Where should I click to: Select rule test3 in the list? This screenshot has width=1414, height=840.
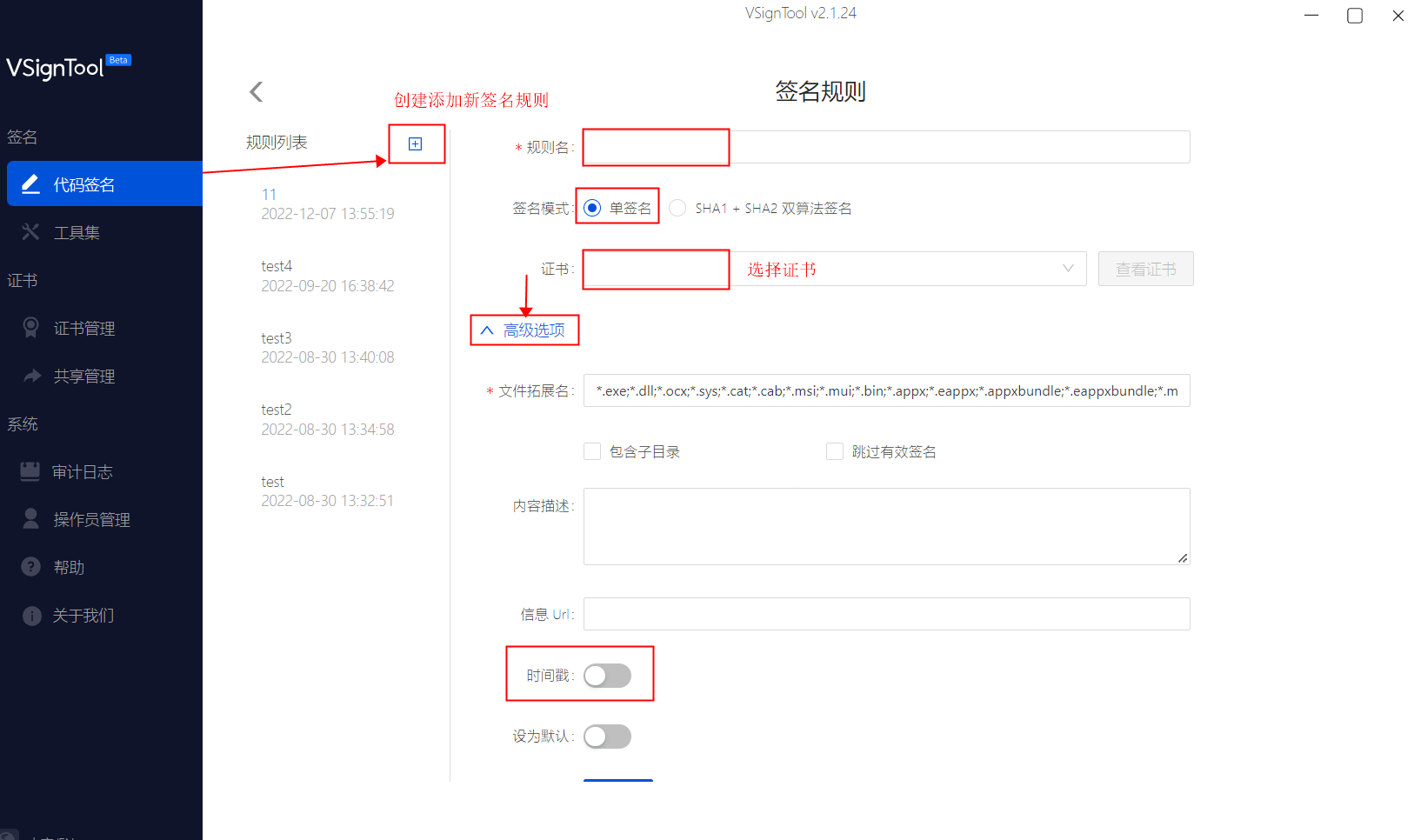pyautogui.click(x=328, y=348)
